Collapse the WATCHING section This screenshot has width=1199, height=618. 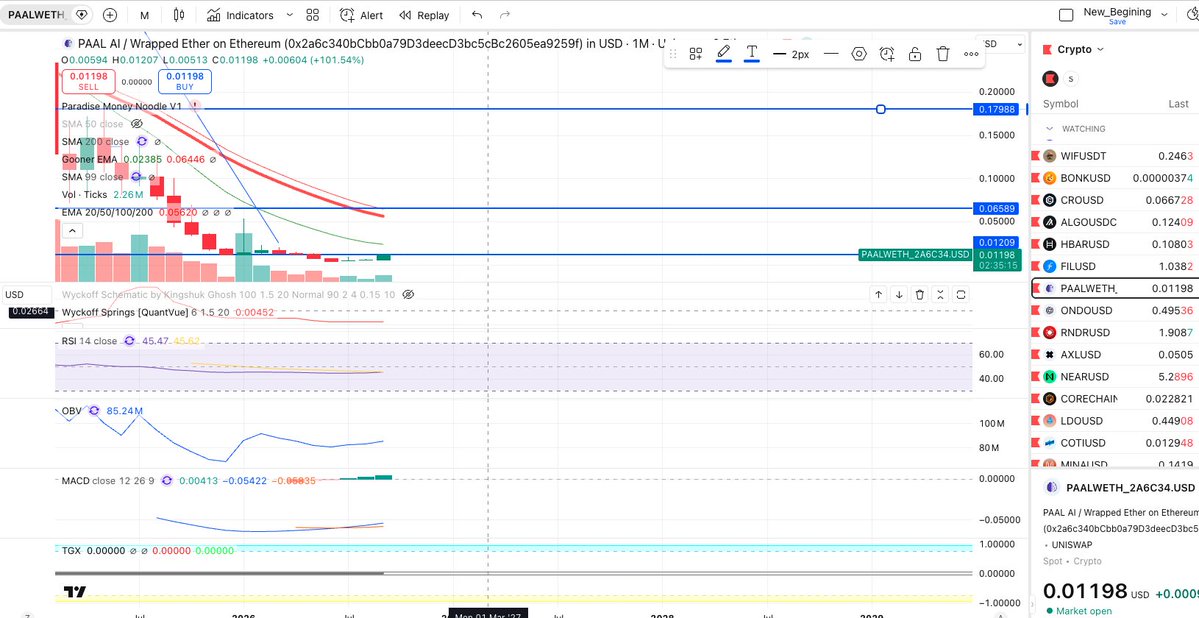coord(1049,128)
